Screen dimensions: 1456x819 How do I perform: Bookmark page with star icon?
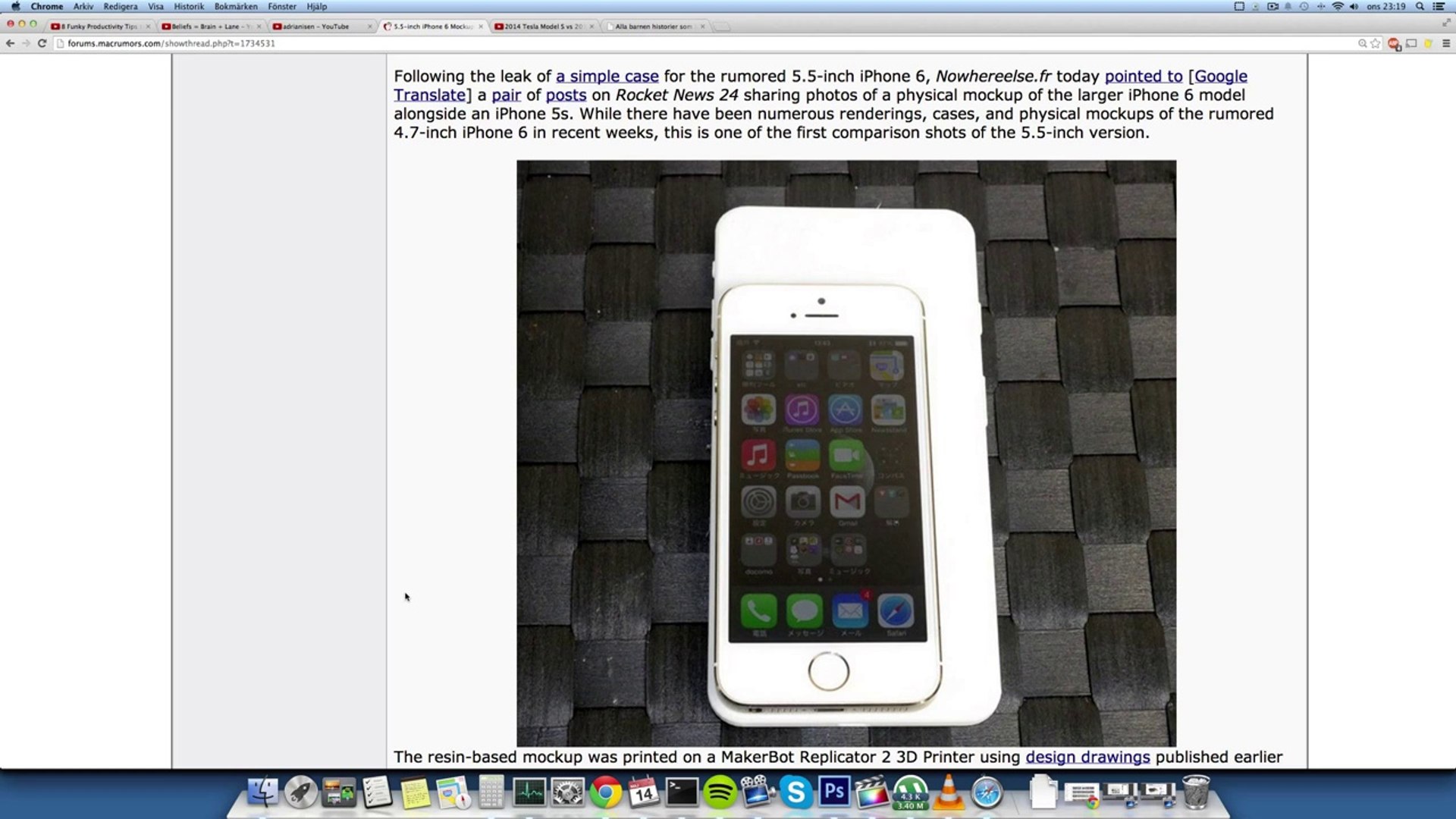click(x=1376, y=43)
